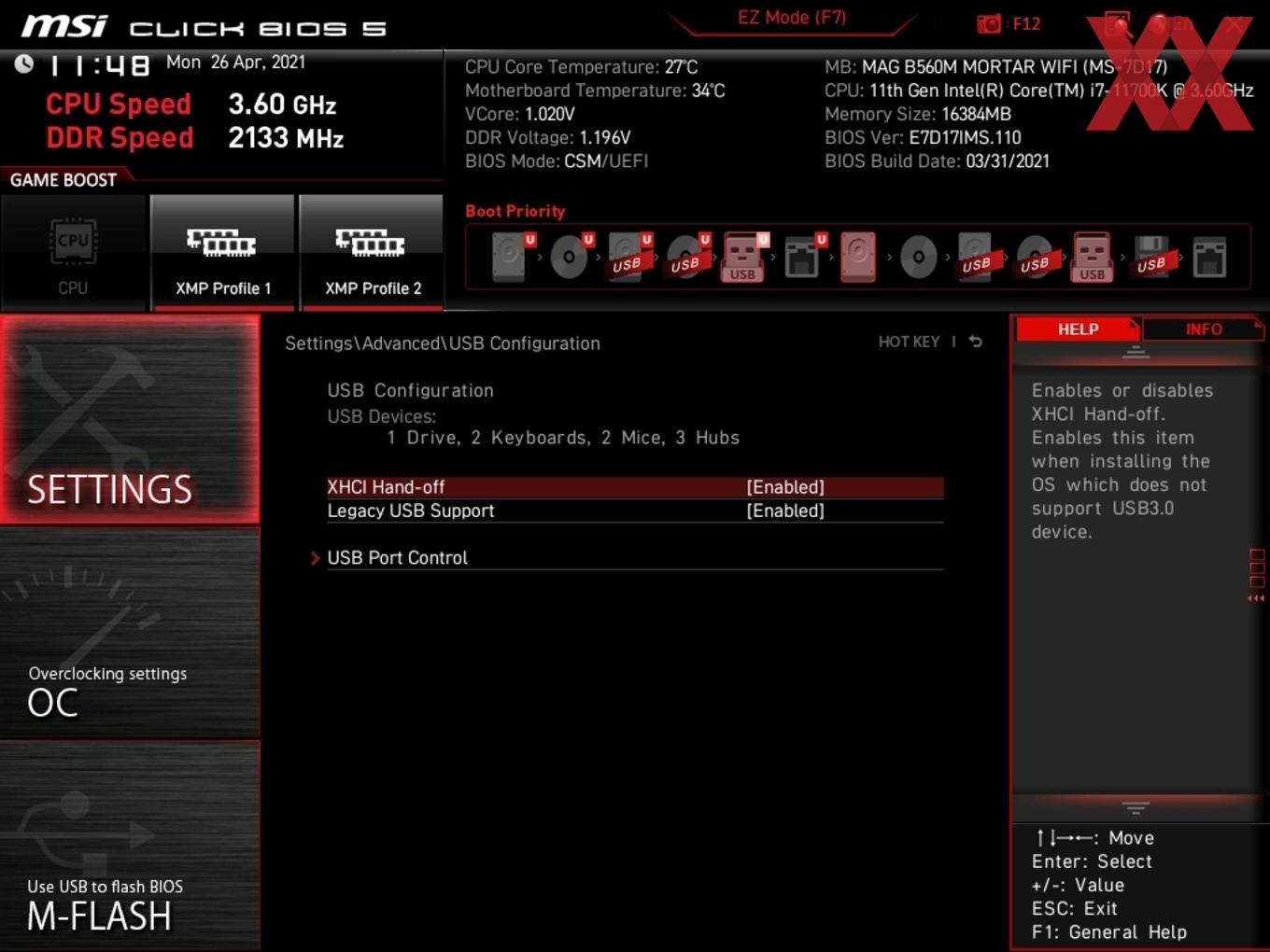Toggle XMP Profile 1
Viewport: 1270px width, 952px height.
[223, 253]
